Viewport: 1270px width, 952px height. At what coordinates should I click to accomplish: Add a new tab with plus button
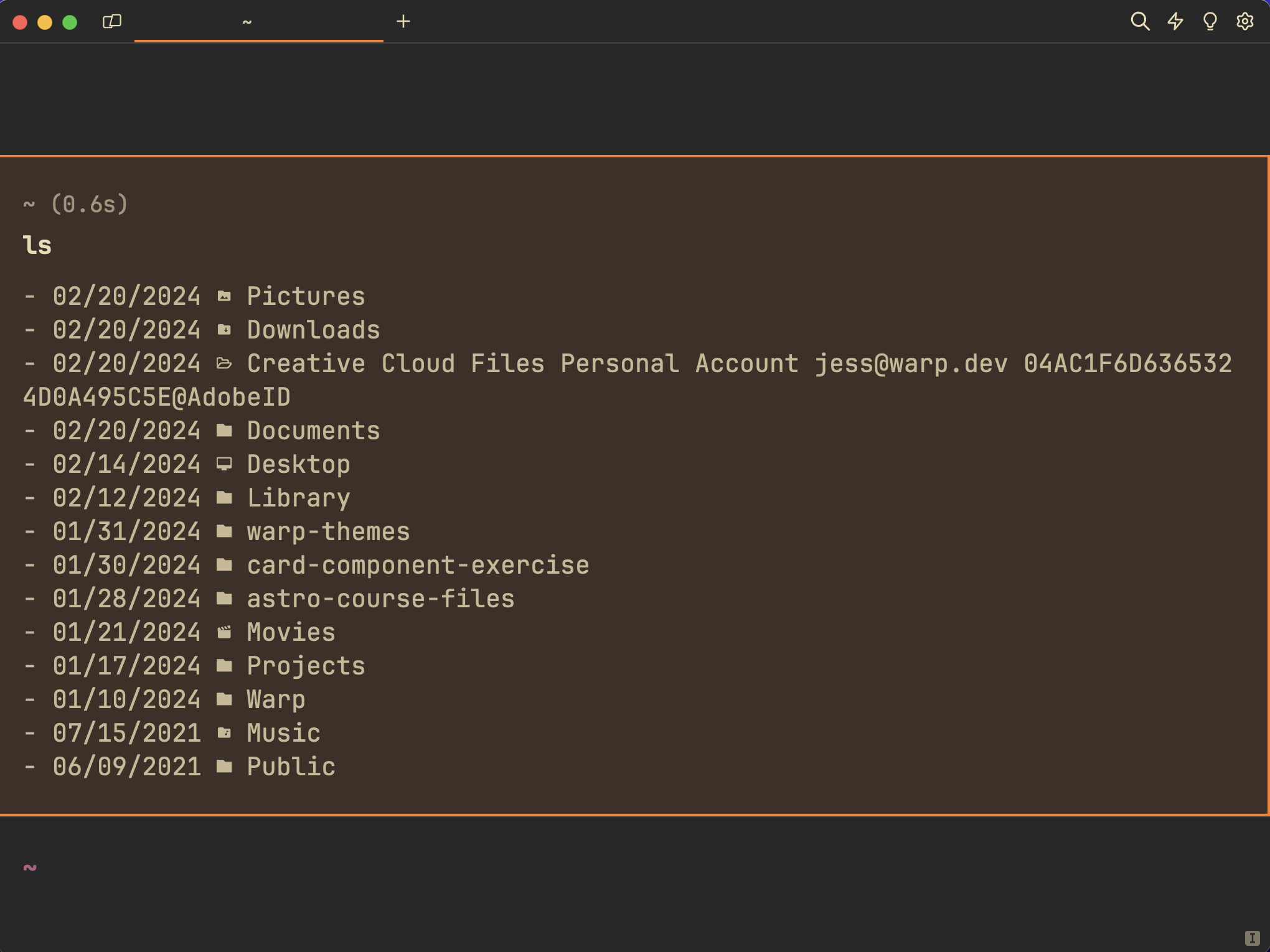(x=403, y=22)
